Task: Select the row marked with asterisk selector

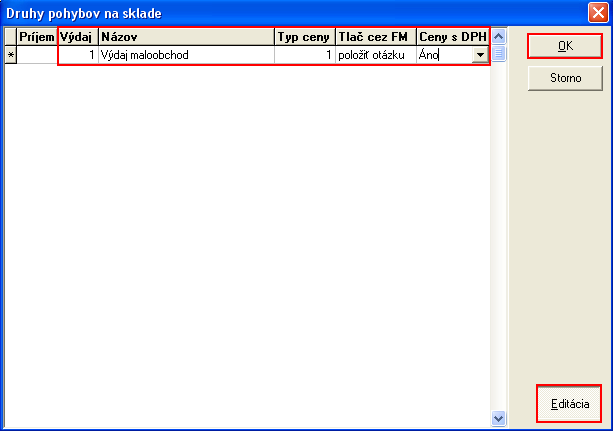Action: (x=11, y=55)
